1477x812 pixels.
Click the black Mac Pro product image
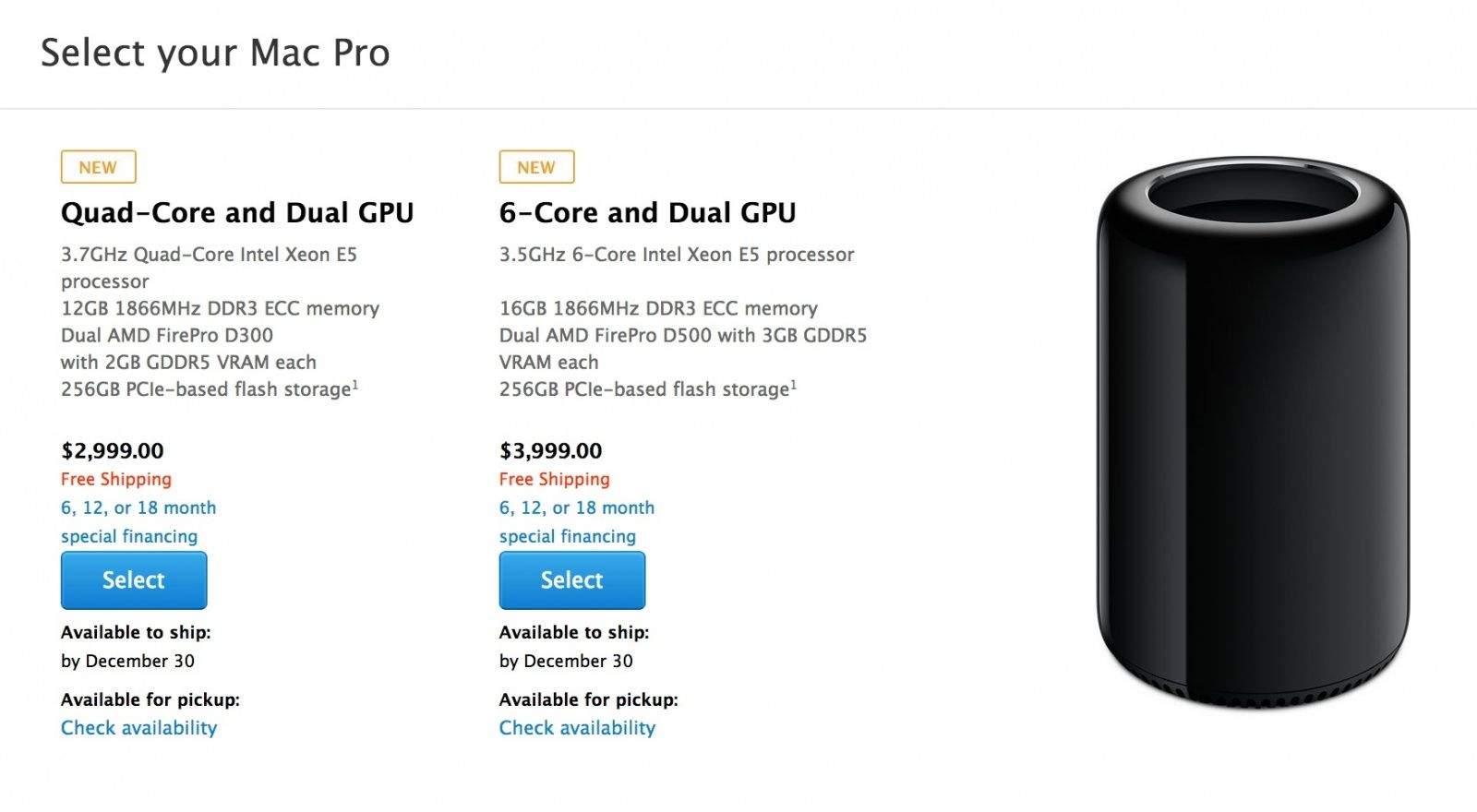click(1253, 434)
